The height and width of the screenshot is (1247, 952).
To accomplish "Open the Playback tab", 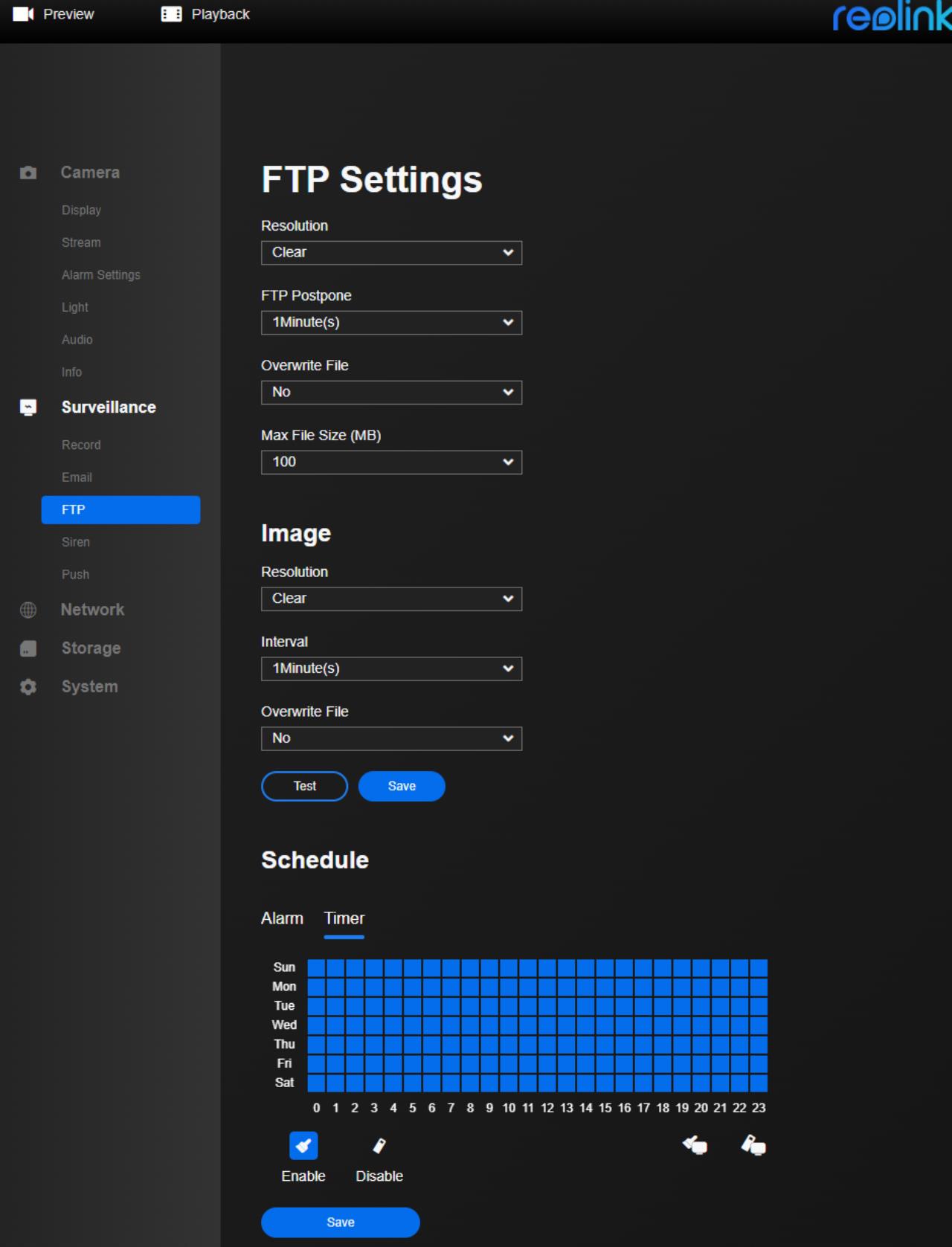I will coord(205,14).
